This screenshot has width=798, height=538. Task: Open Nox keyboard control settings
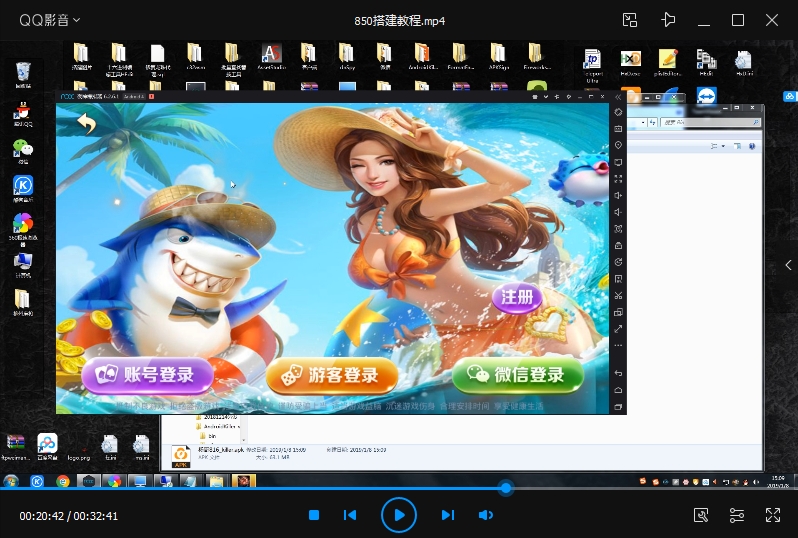[618, 129]
